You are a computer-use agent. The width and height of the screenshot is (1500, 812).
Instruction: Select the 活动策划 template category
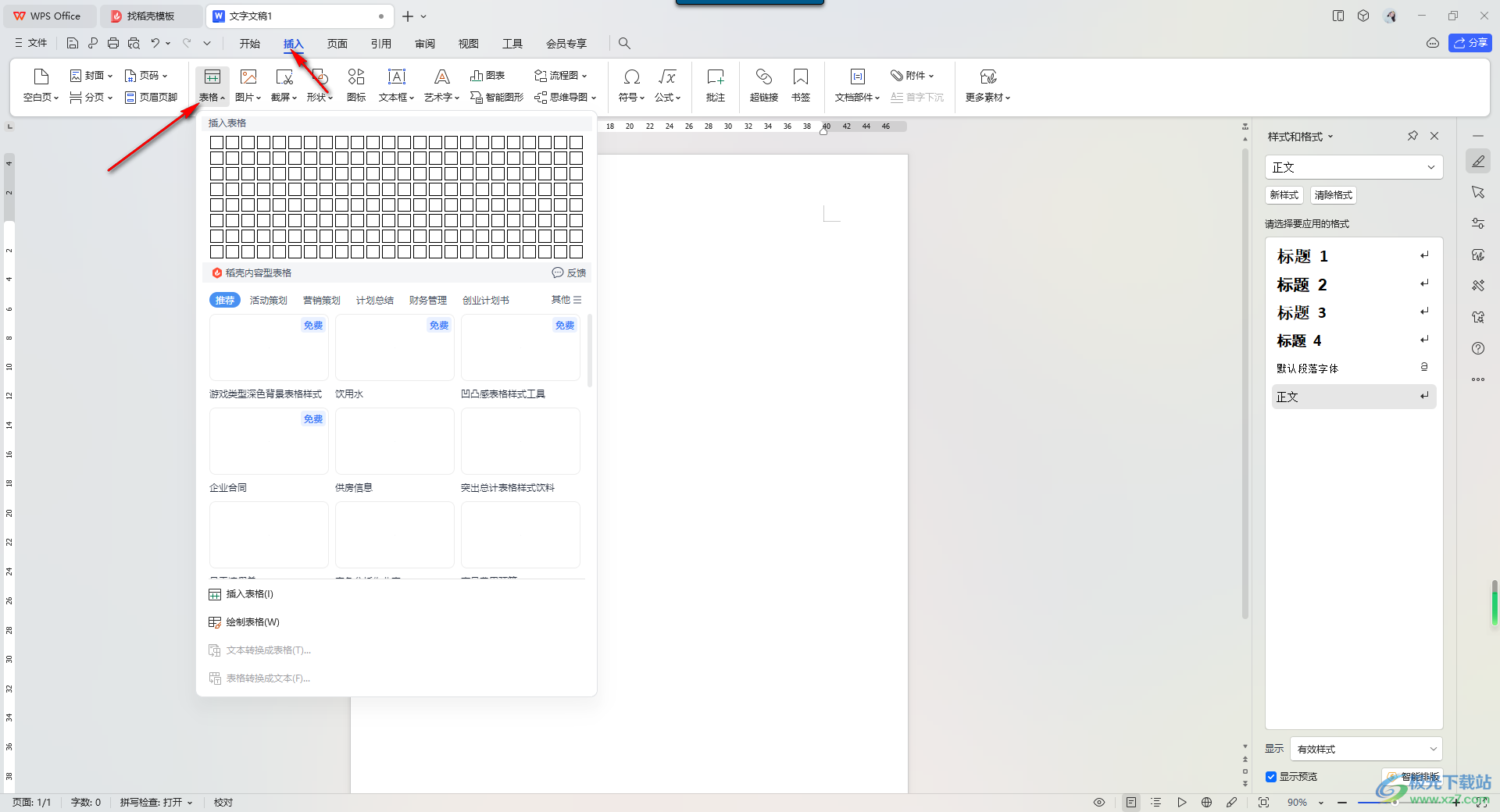[x=269, y=301]
